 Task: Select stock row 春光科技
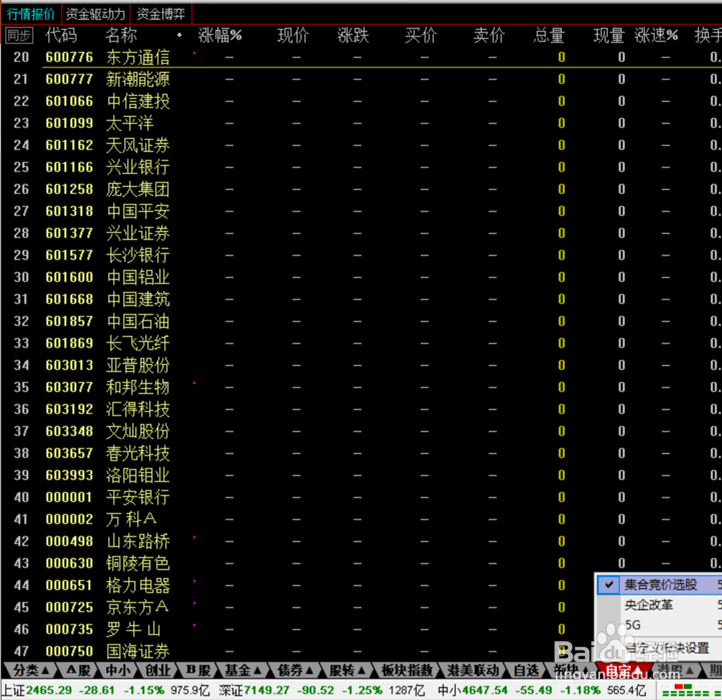click(x=361, y=453)
